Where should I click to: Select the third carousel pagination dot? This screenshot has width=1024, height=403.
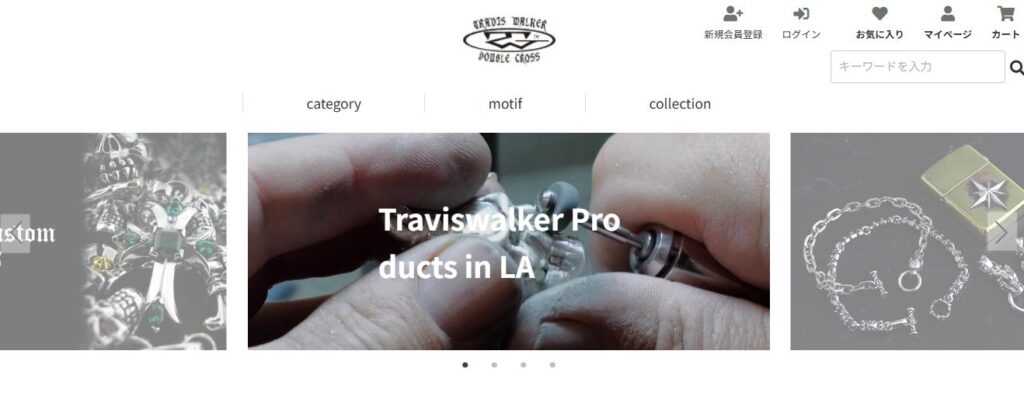click(x=523, y=365)
